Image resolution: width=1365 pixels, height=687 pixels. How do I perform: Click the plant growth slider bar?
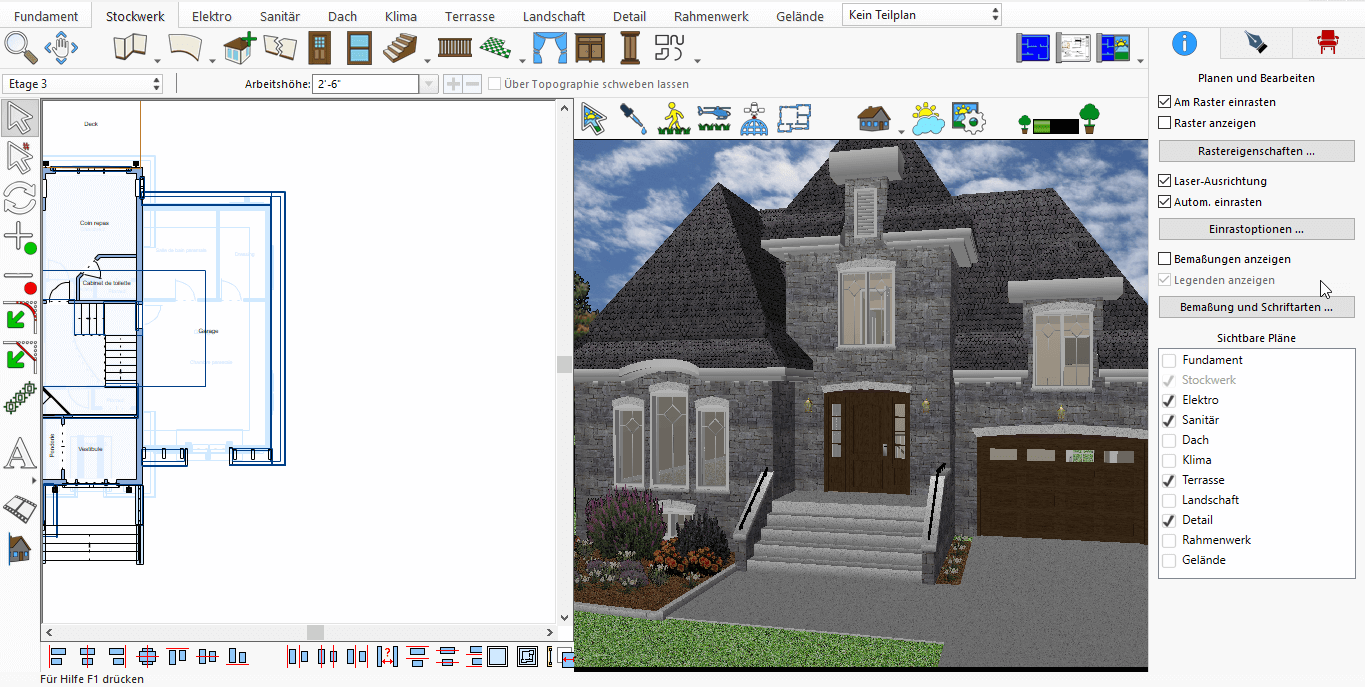(1055, 126)
